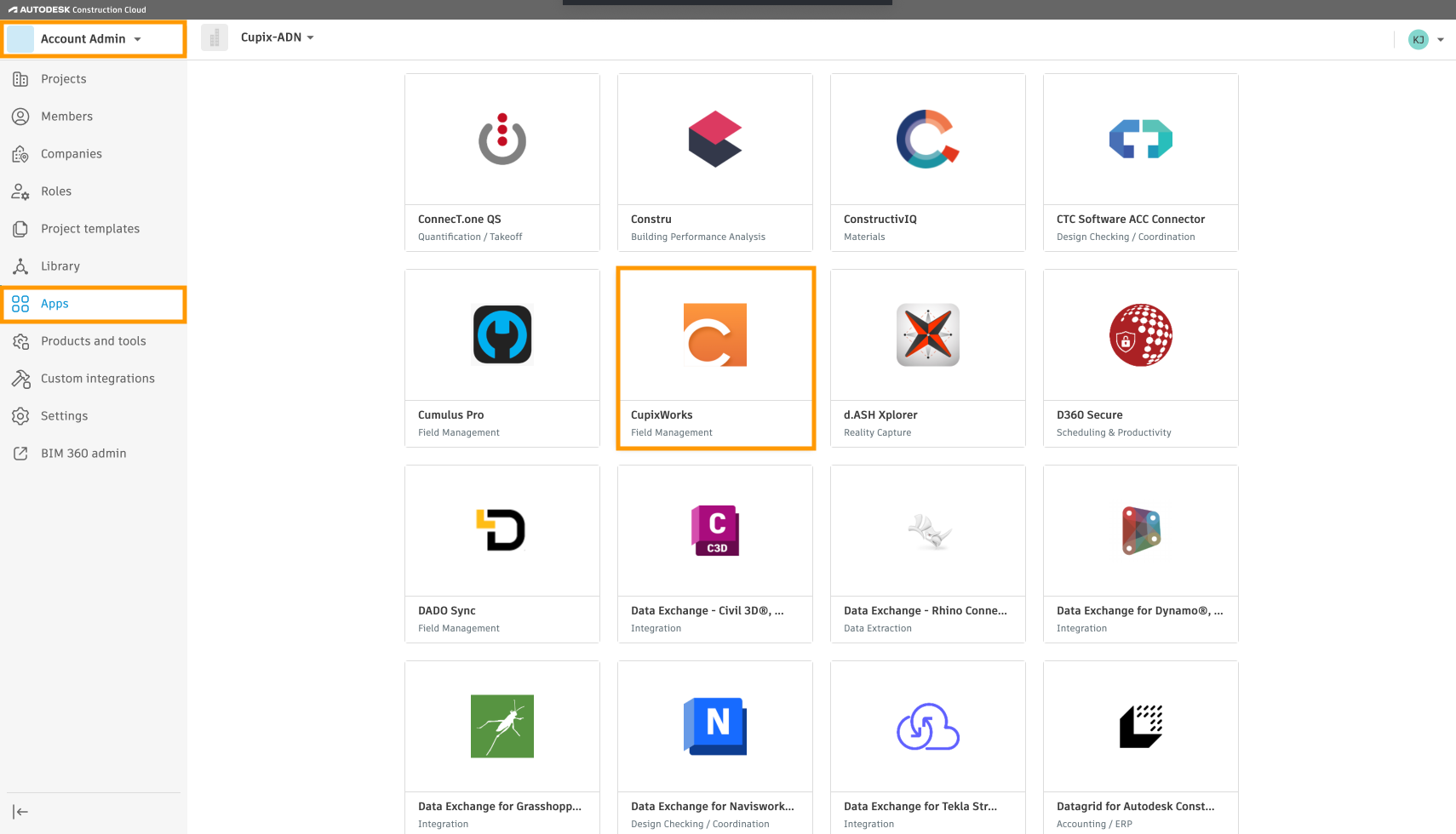
Task: Click the Autodesk Construction Cloud logo
Action: [x=77, y=9]
